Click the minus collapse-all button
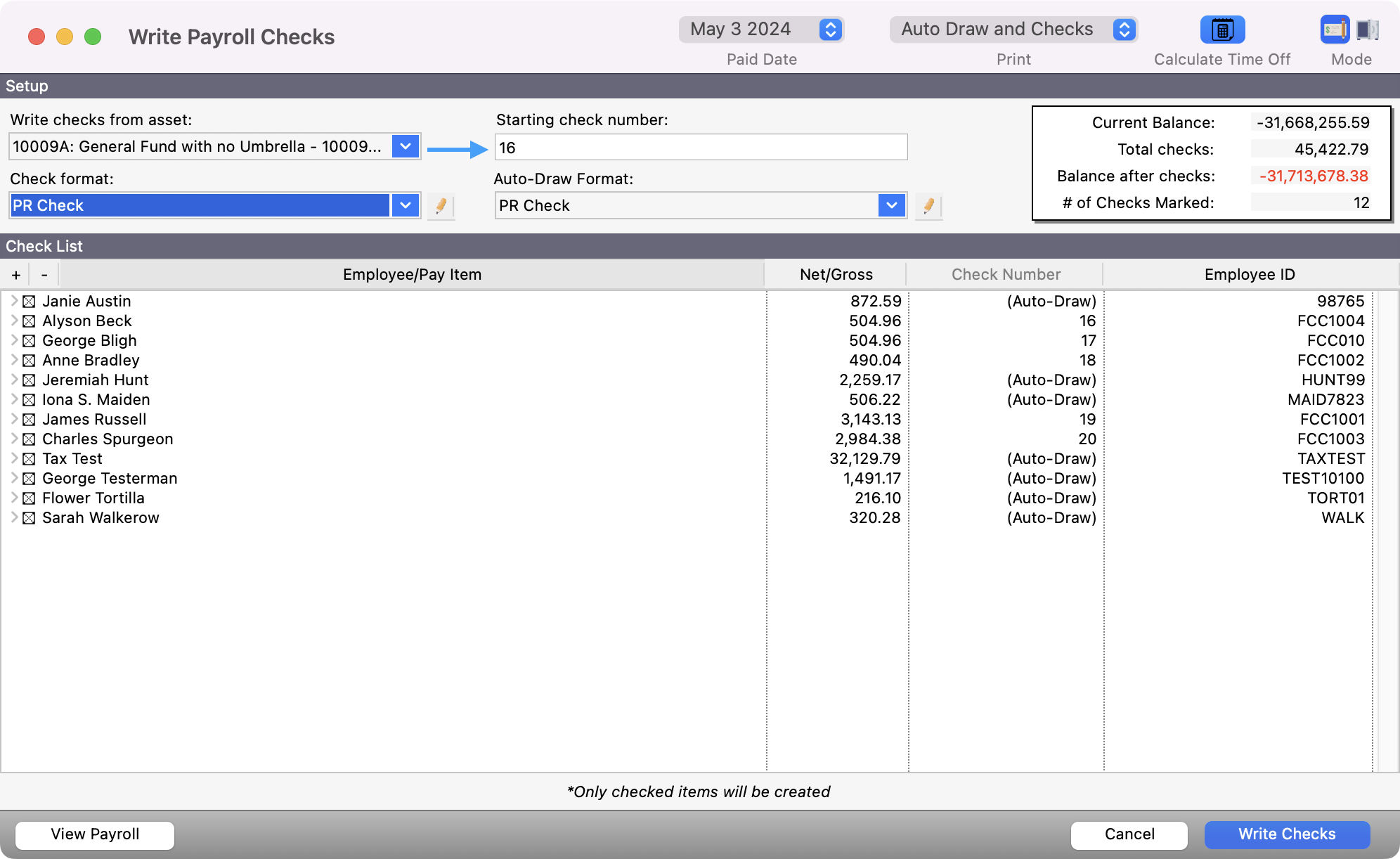Image resolution: width=1400 pixels, height=859 pixels. pyautogui.click(x=44, y=275)
